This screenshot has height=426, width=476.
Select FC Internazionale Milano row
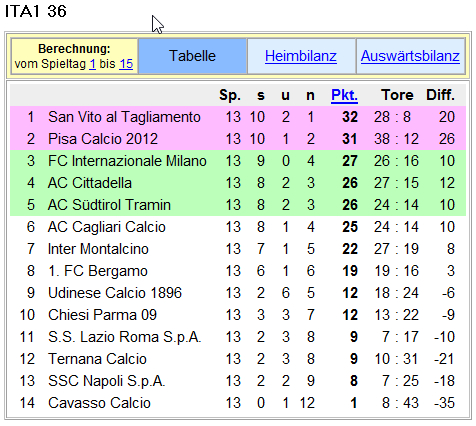(238, 161)
